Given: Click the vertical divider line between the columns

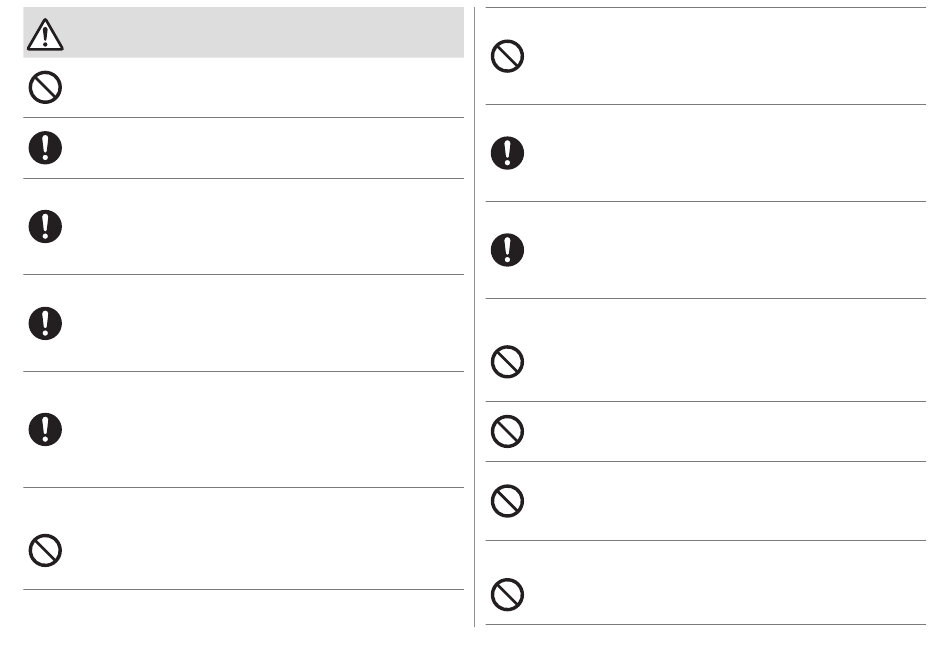Looking at the screenshot, I should (x=474, y=317).
